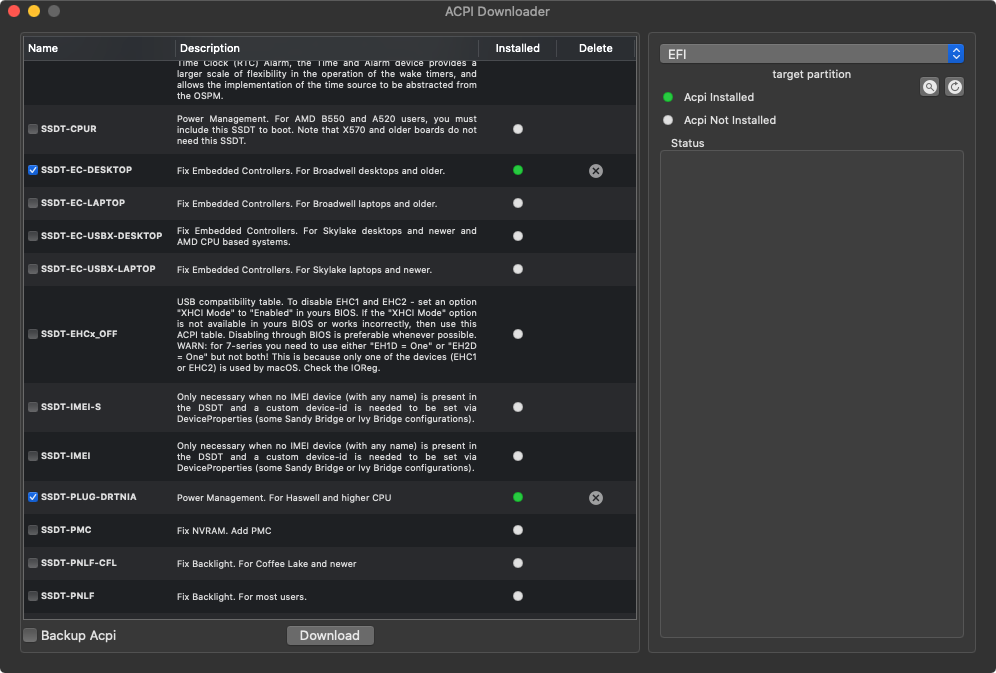Open the EFI target partition dropdown
This screenshot has width=996, height=673.
tap(812, 54)
